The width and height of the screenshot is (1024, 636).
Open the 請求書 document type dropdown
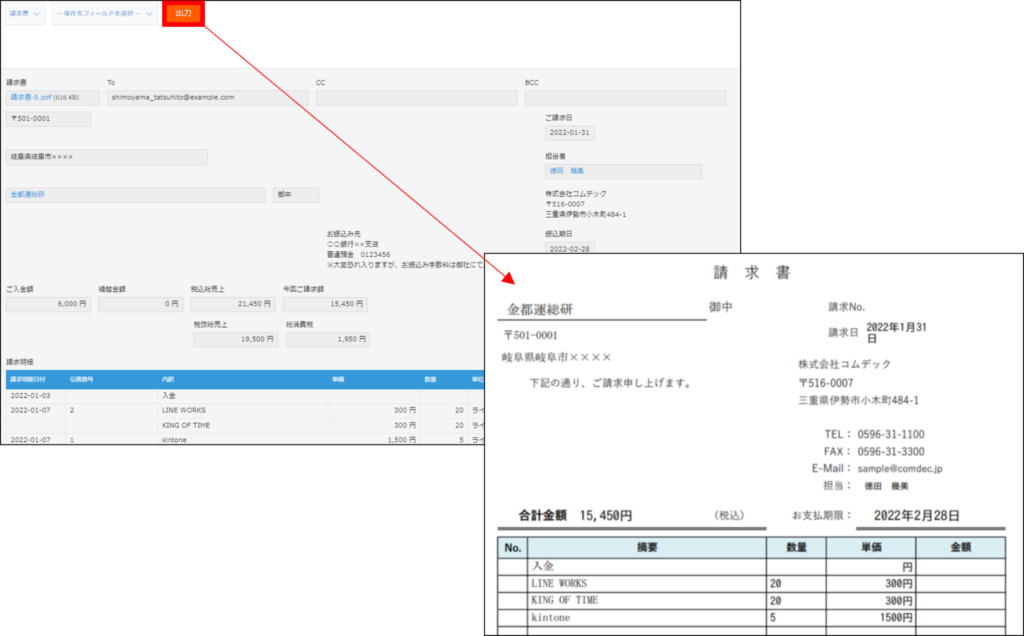[22, 14]
